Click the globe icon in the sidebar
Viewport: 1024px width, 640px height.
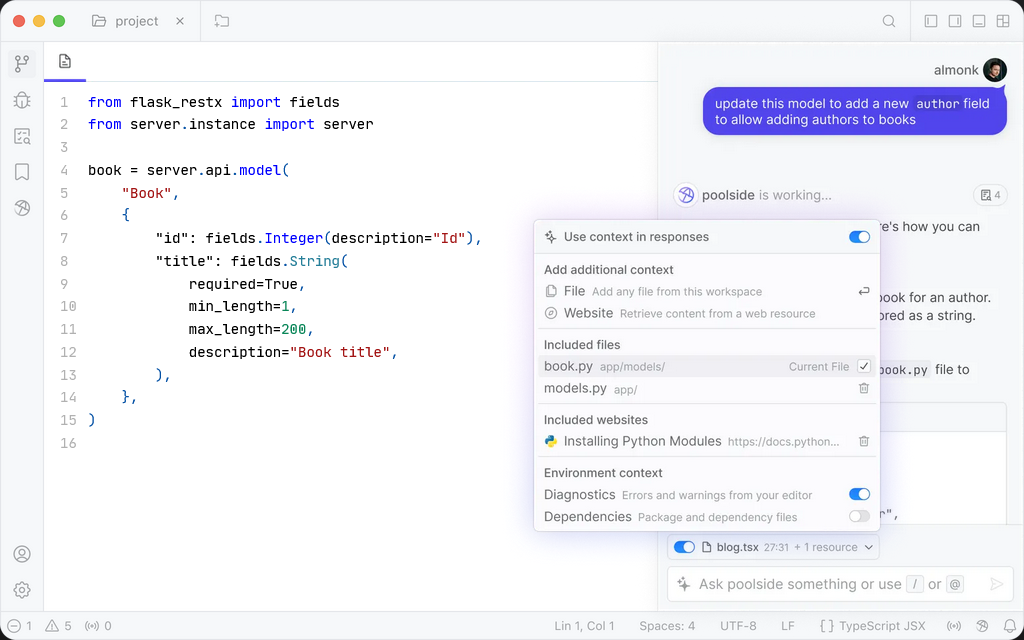point(22,208)
